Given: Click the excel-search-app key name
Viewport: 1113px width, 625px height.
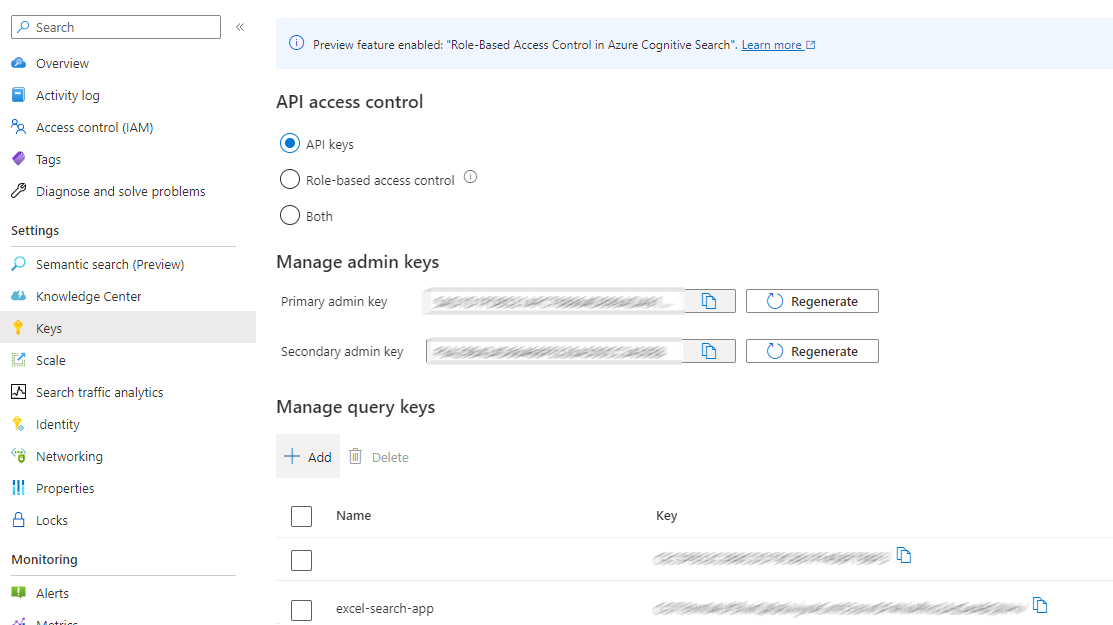Looking at the screenshot, I should (x=385, y=609).
